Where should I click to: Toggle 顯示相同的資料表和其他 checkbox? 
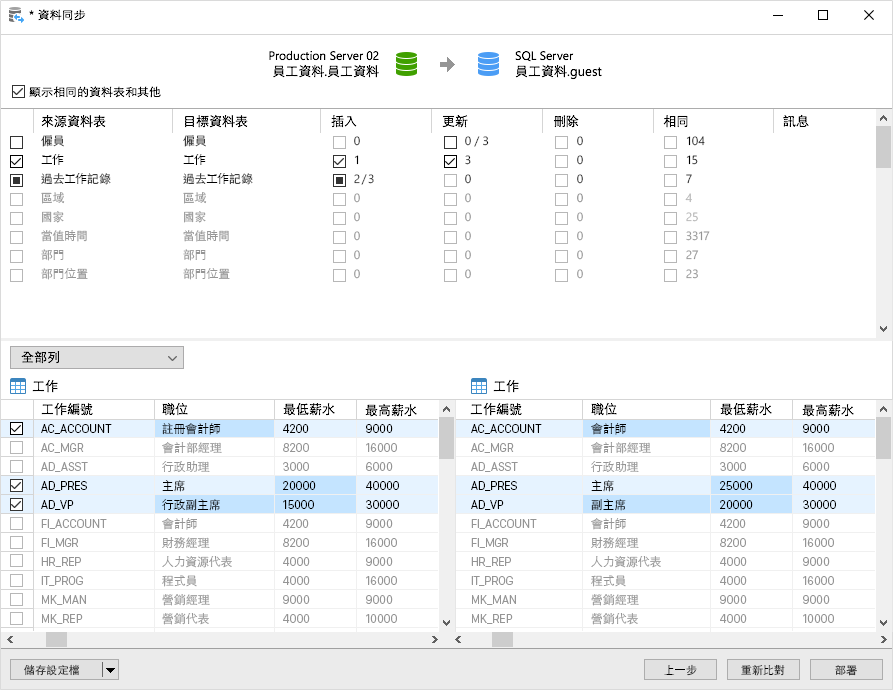pos(18,92)
